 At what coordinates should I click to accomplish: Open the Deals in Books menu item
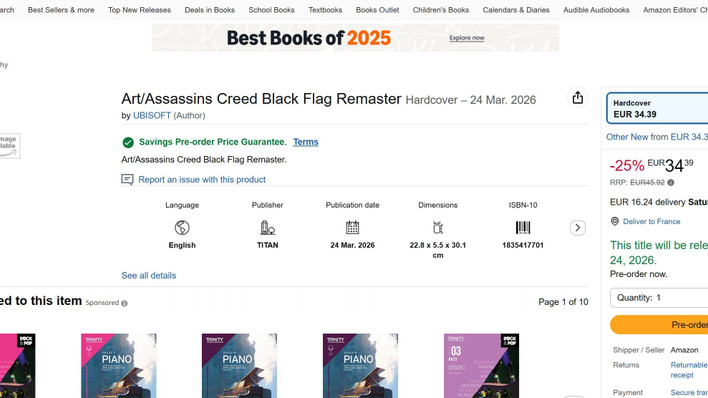point(210,10)
